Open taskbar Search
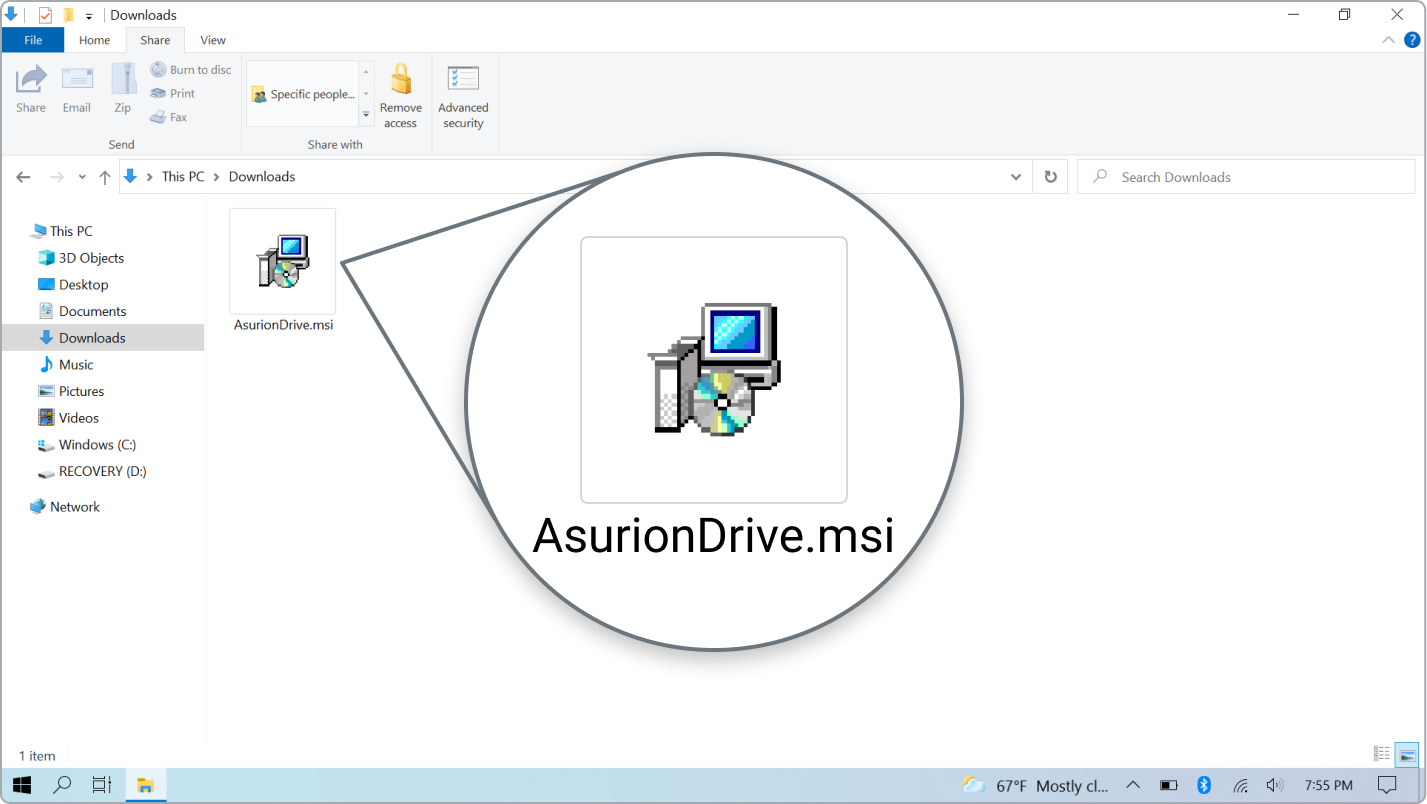1427x804 pixels. click(x=62, y=785)
